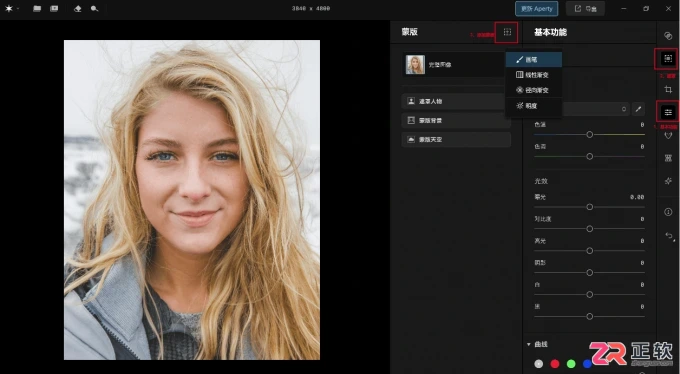Choose 画笔 brush from the mask menu
Image resolution: width=680 pixels, height=374 pixels.
pyautogui.click(x=534, y=60)
